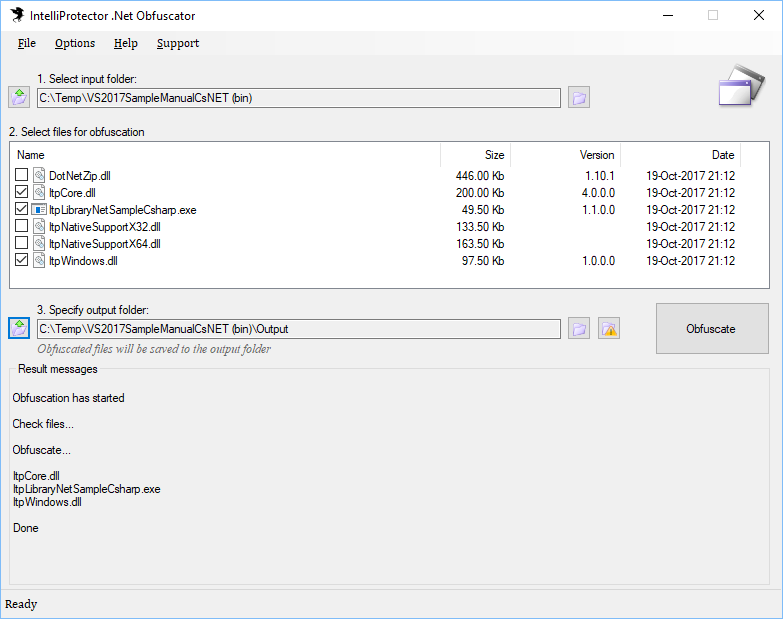Open the Options menu
The width and height of the screenshot is (783, 619).
[75, 43]
